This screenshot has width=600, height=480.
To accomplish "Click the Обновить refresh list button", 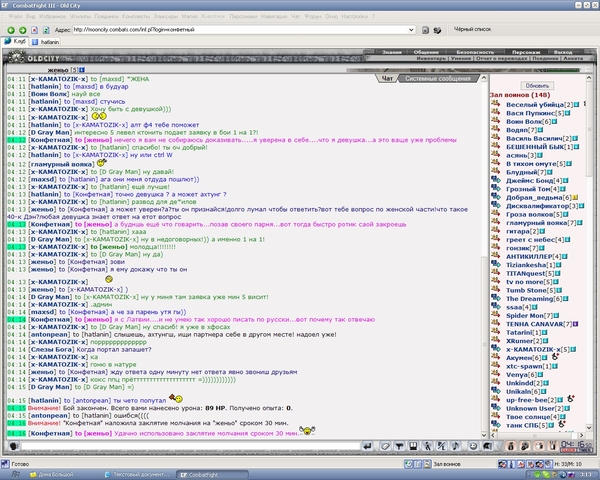I will pos(537,86).
